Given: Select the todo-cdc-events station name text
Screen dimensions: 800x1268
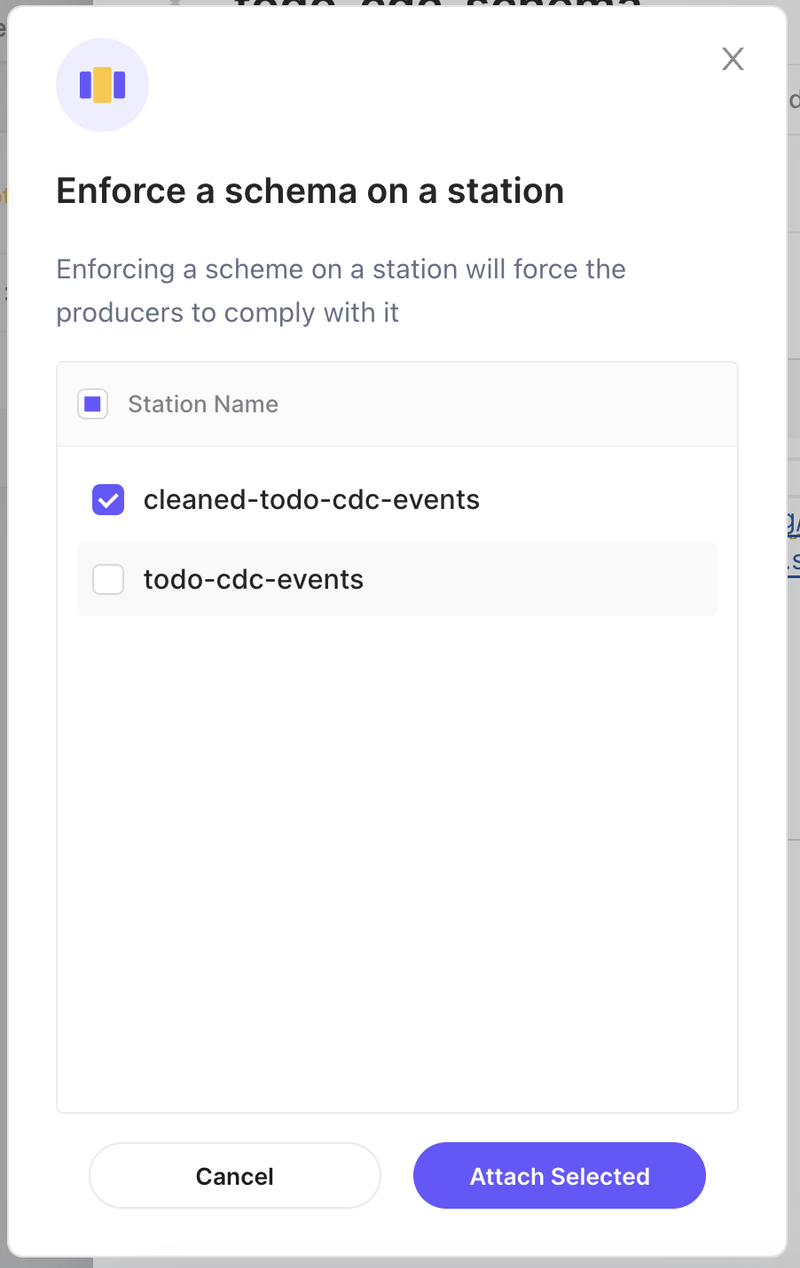Looking at the screenshot, I should pos(253,579).
